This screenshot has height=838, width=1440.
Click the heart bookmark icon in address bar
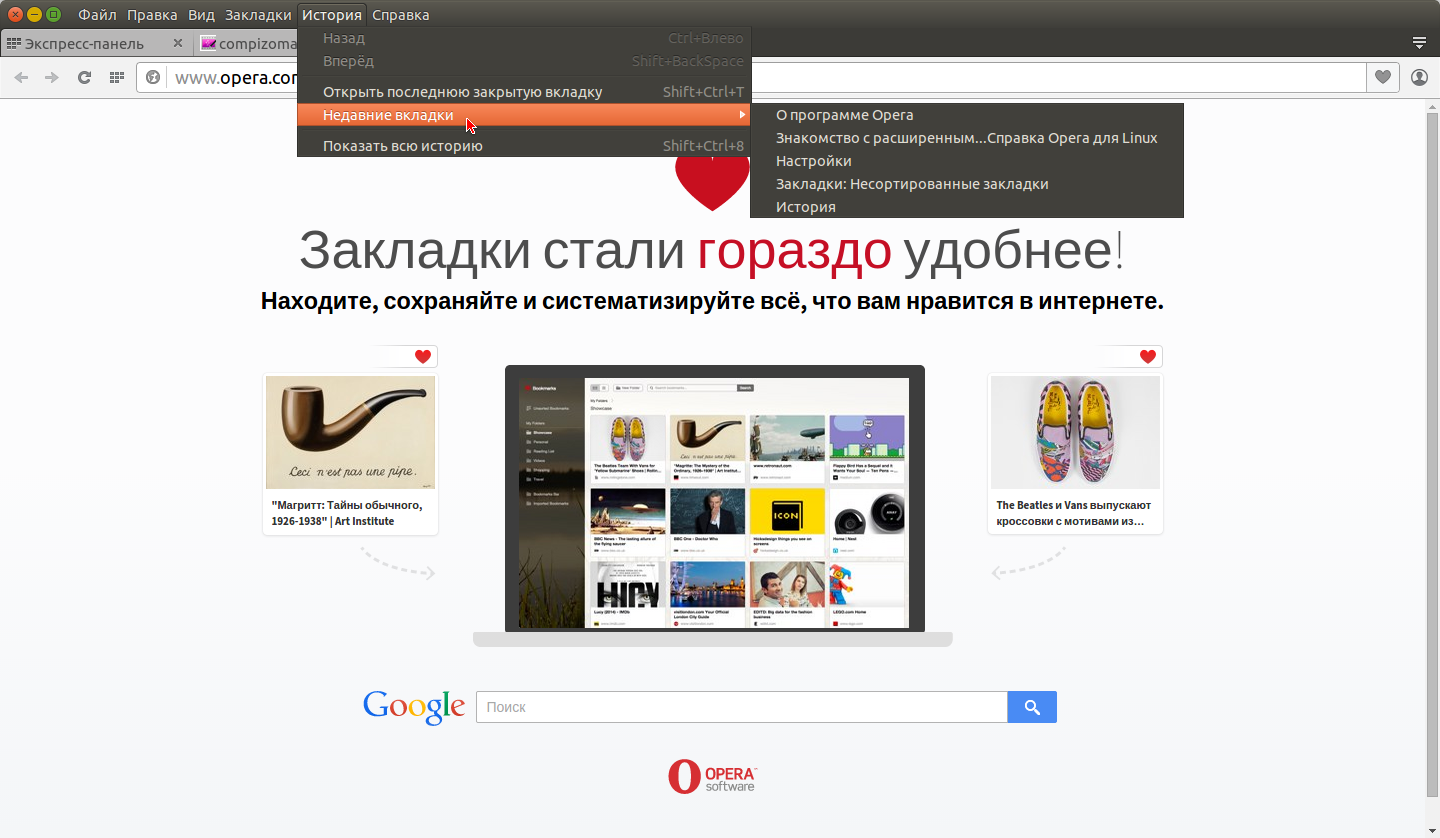tap(1383, 77)
